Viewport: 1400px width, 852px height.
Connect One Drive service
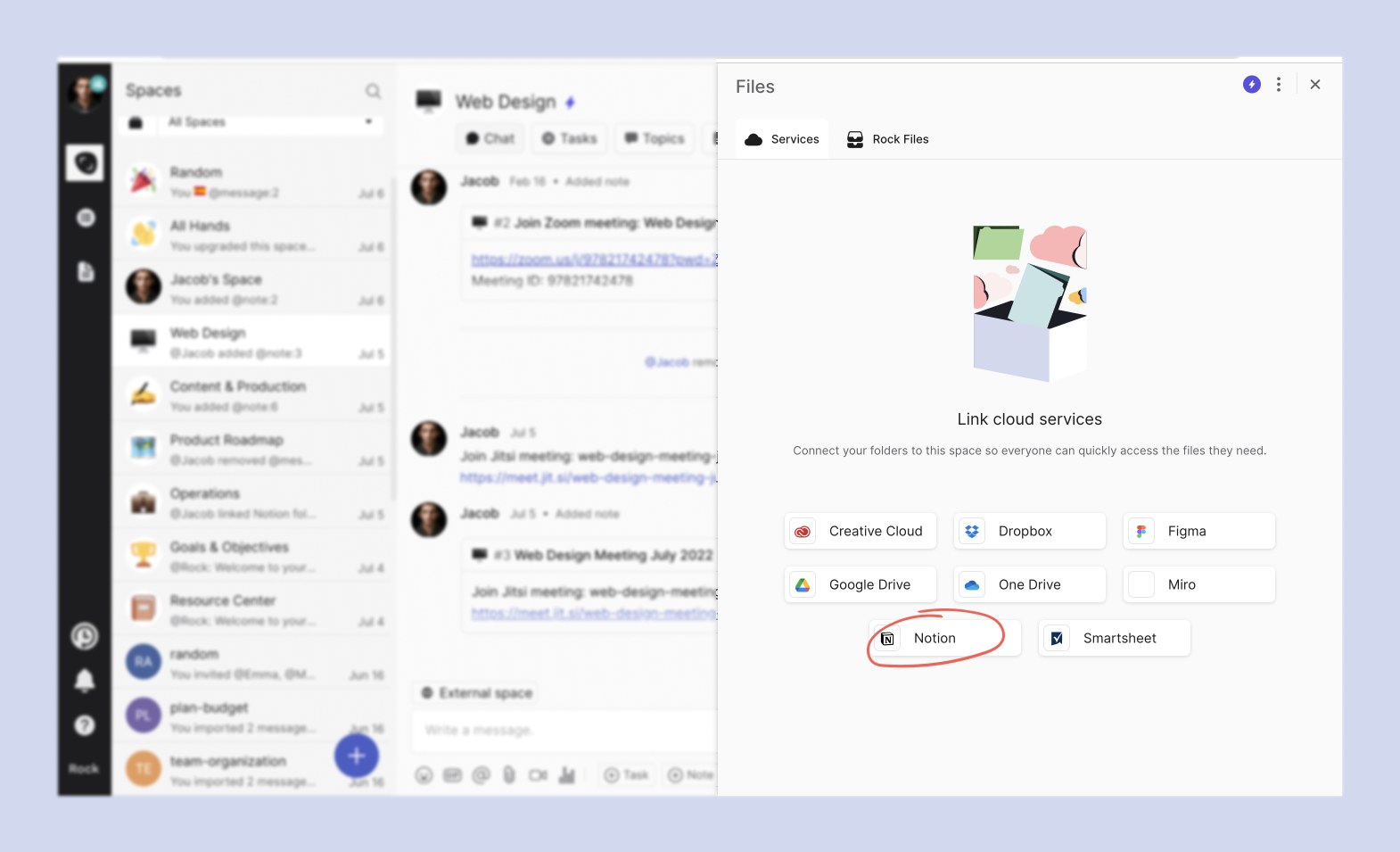coord(1029,585)
